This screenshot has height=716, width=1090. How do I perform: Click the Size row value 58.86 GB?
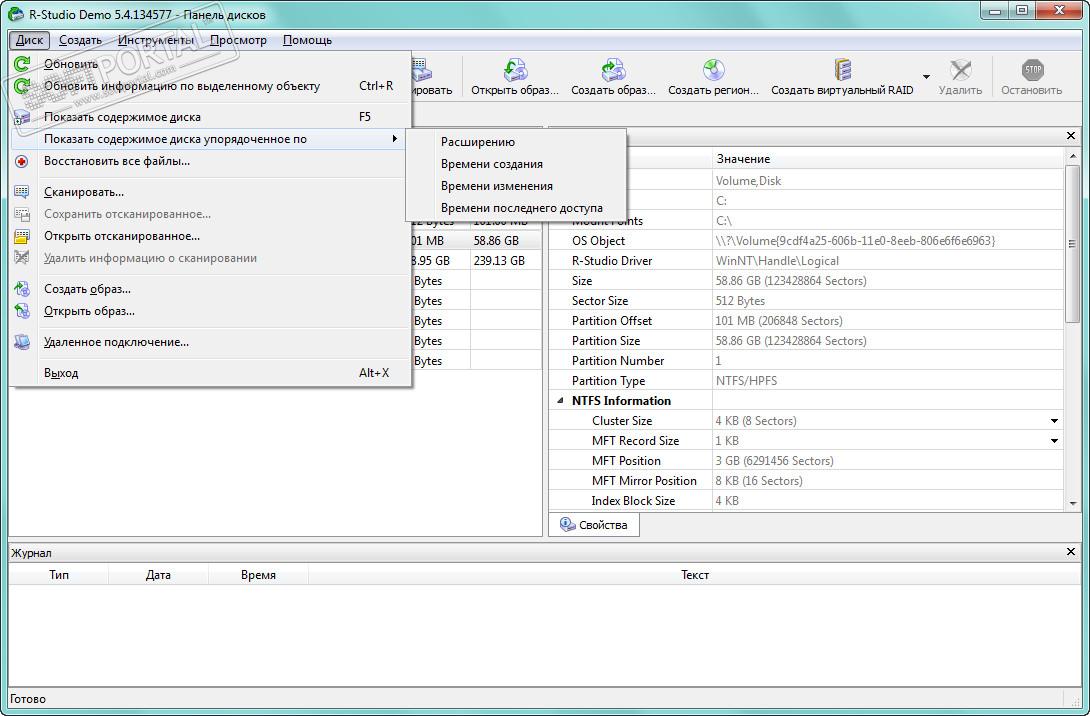pyautogui.click(x=791, y=282)
